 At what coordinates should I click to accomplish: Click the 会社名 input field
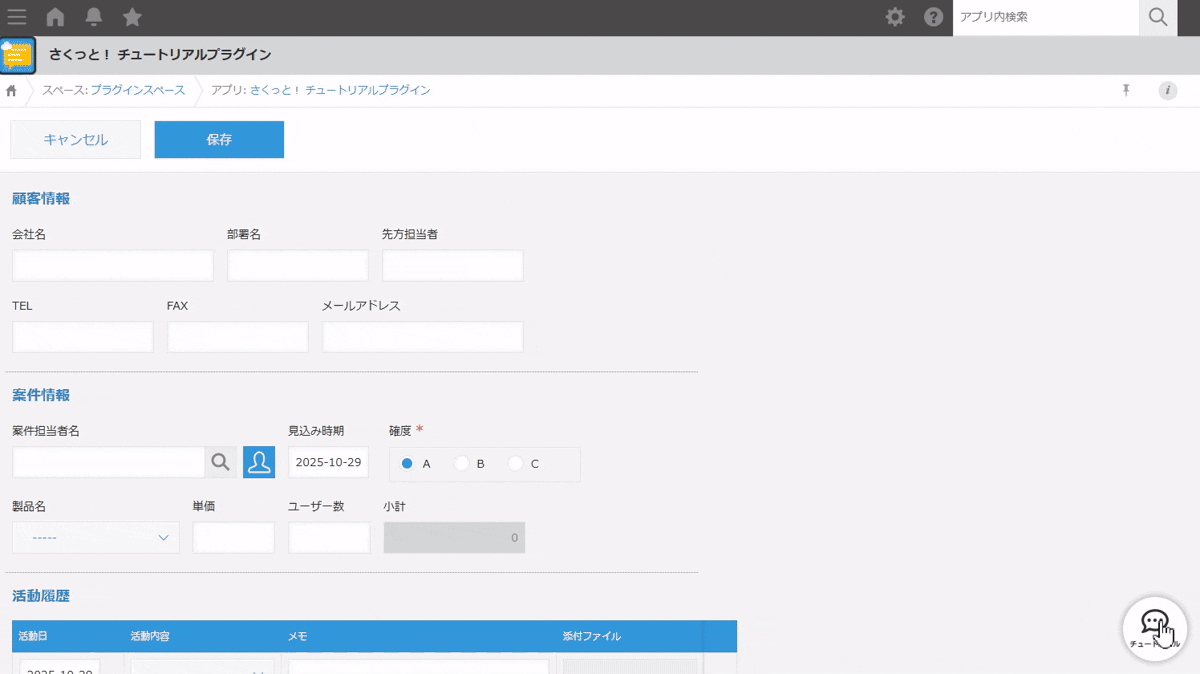click(113, 266)
